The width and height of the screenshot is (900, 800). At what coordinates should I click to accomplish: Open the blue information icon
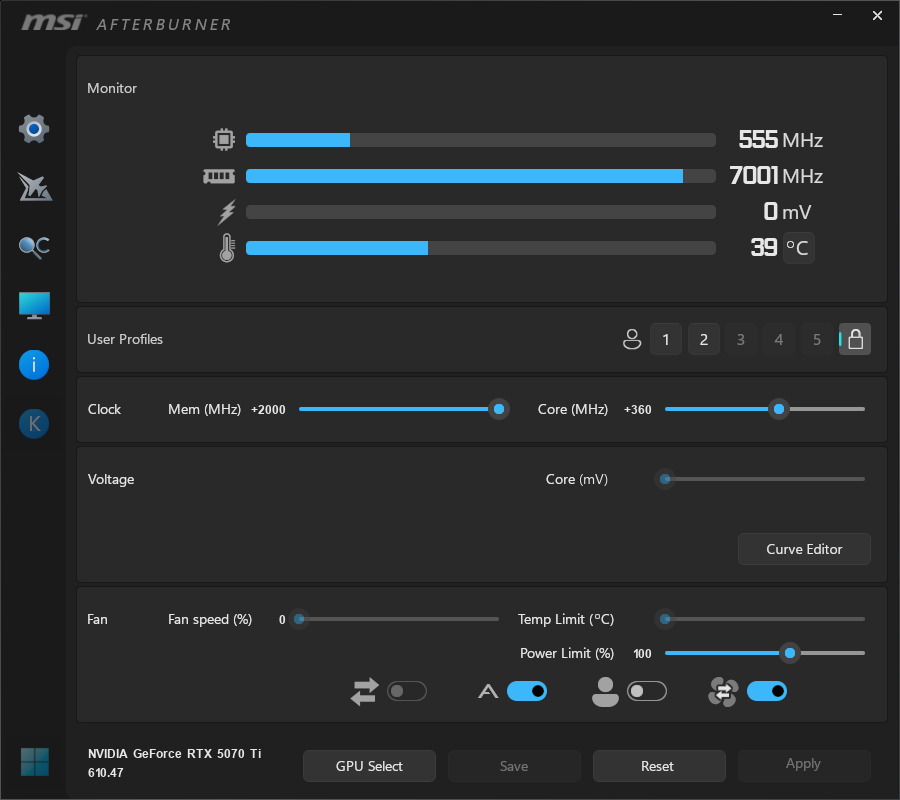(x=34, y=365)
